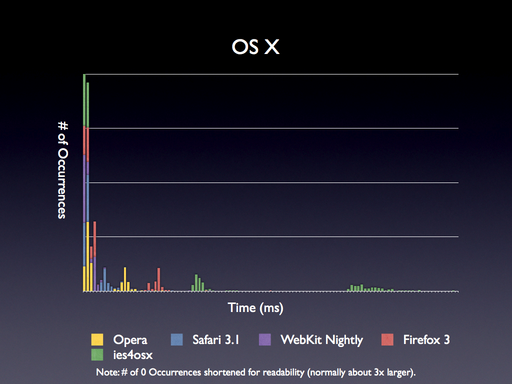The height and width of the screenshot is (384, 512).
Task: Click the yellow Opera legend swatch
Action: pyautogui.click(x=97, y=340)
